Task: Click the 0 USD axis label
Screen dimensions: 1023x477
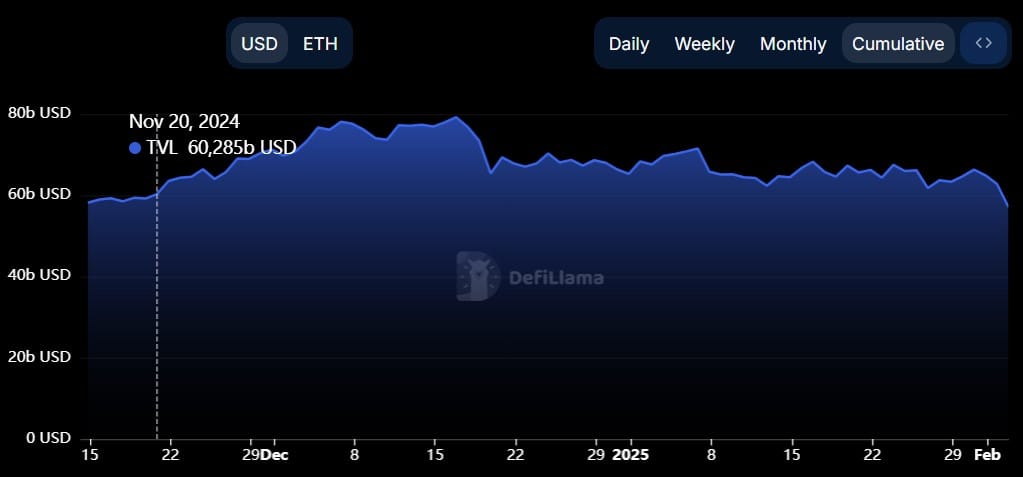Action: [46, 438]
